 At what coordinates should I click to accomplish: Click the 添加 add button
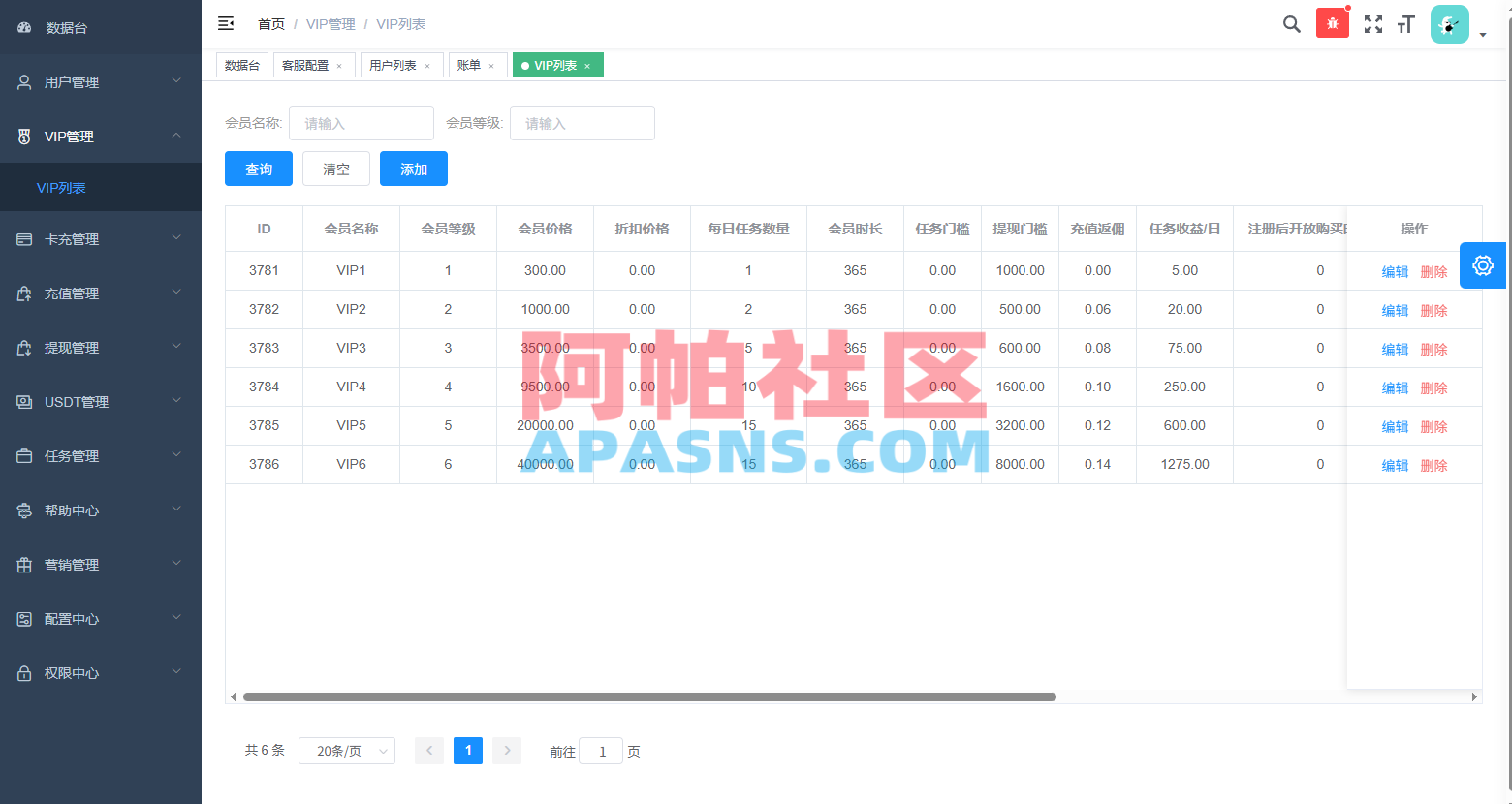click(414, 169)
